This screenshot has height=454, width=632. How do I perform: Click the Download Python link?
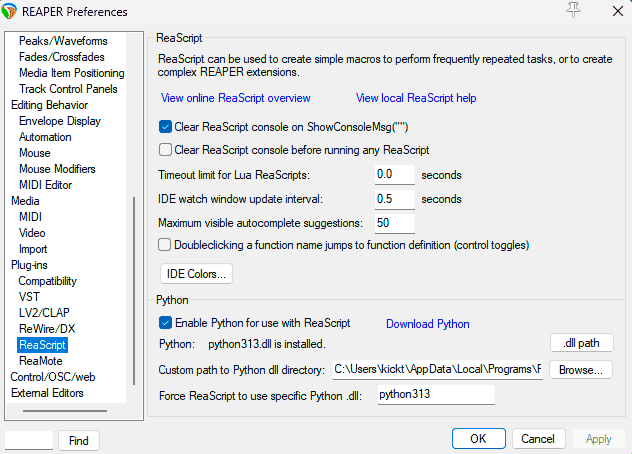[427, 324]
